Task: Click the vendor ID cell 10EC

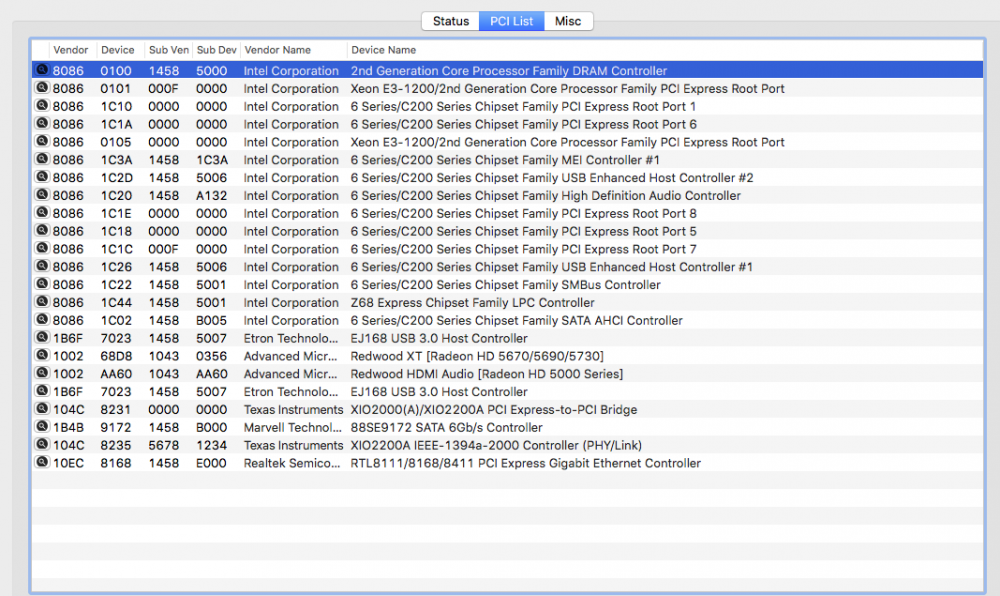Action: click(x=68, y=463)
